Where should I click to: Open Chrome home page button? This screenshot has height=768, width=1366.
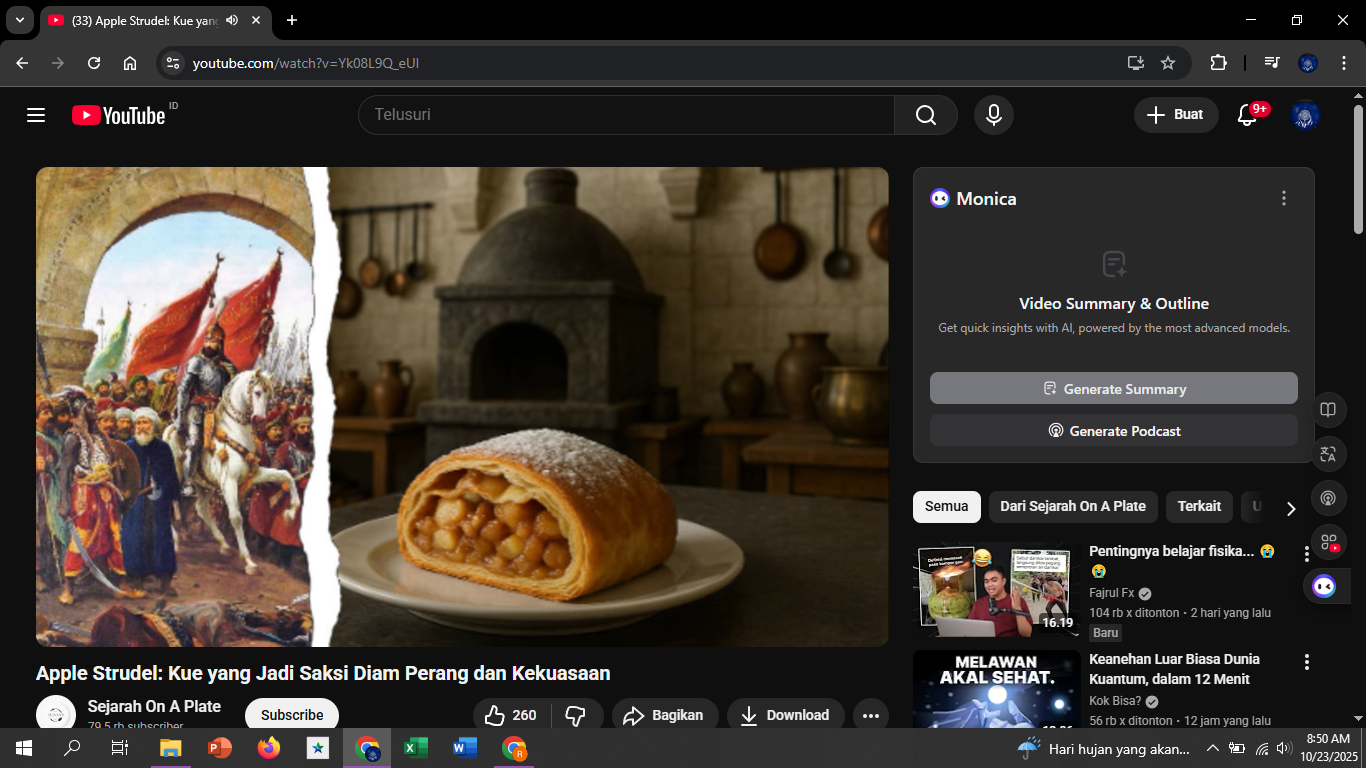[x=130, y=63]
